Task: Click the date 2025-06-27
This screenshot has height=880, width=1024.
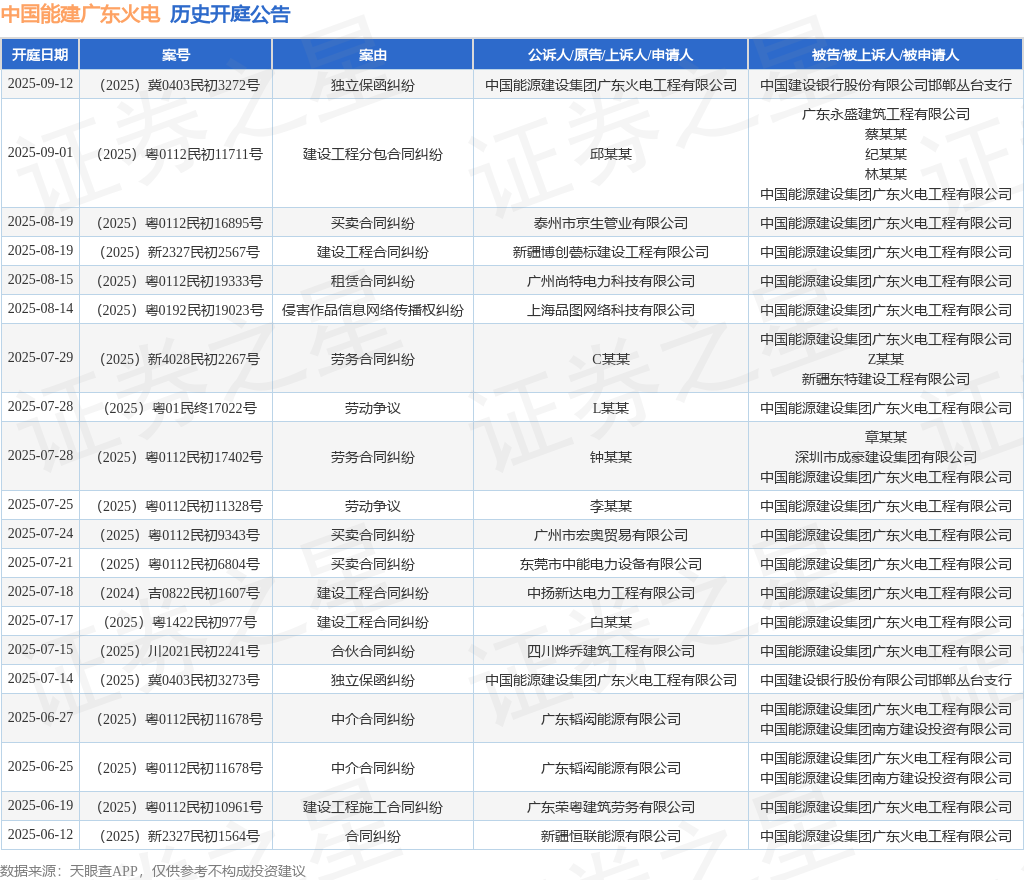Action: [40, 717]
